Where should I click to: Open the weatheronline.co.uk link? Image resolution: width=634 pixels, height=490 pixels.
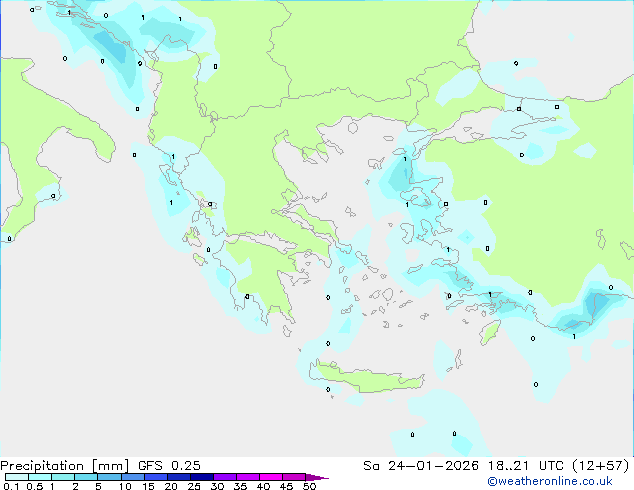click(x=550, y=481)
